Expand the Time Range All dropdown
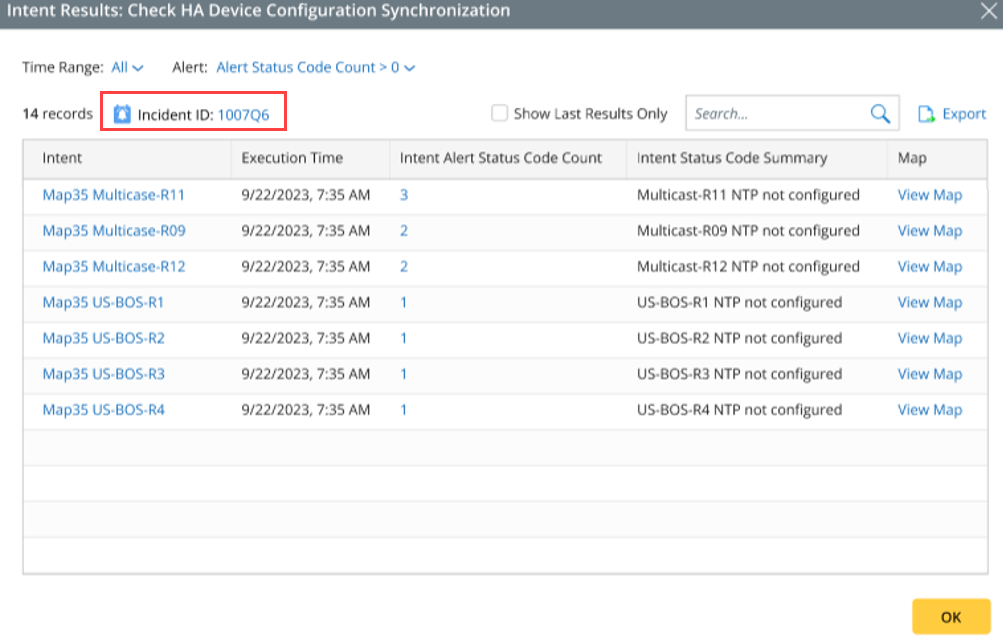Viewport: 1003px width, 641px height. click(x=127, y=68)
